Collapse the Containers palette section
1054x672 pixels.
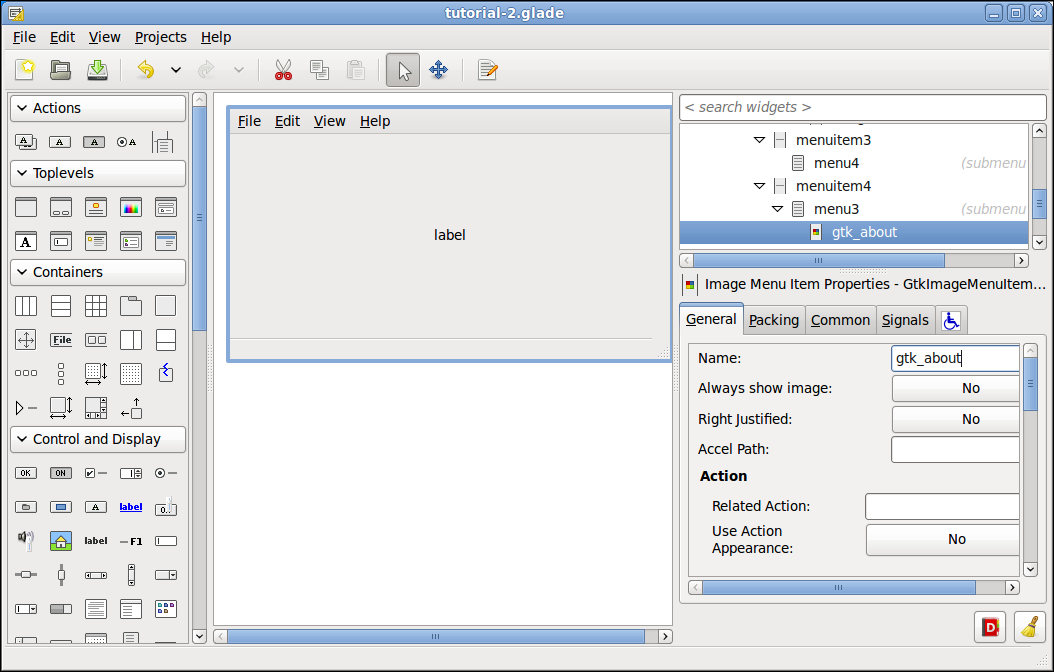tap(98, 272)
